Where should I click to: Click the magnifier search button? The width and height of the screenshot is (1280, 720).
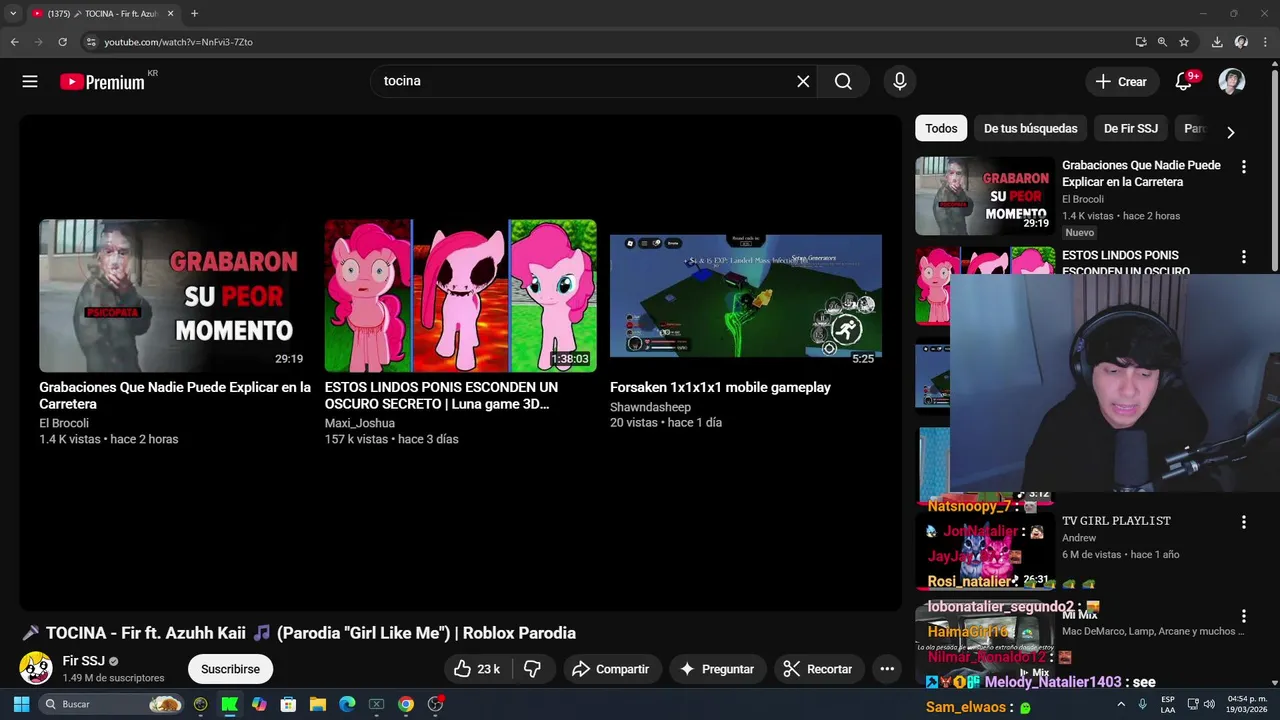point(843,81)
